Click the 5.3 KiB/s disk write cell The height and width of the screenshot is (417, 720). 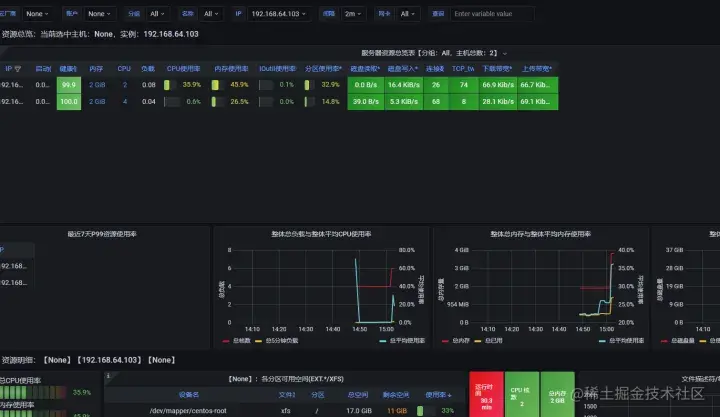pos(404,101)
